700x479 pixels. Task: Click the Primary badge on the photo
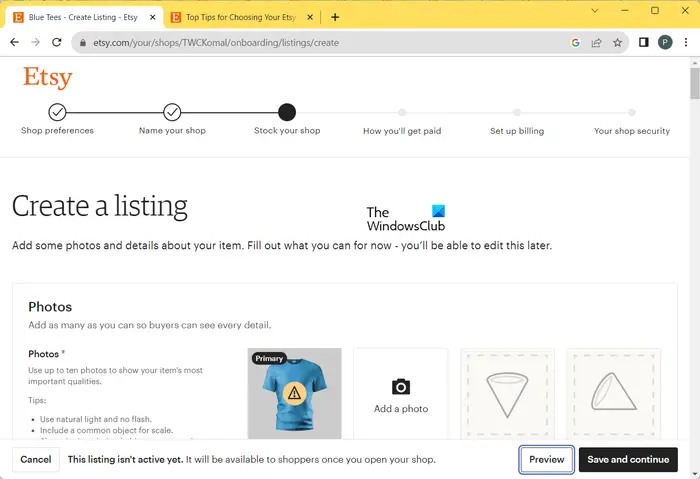[269, 358]
